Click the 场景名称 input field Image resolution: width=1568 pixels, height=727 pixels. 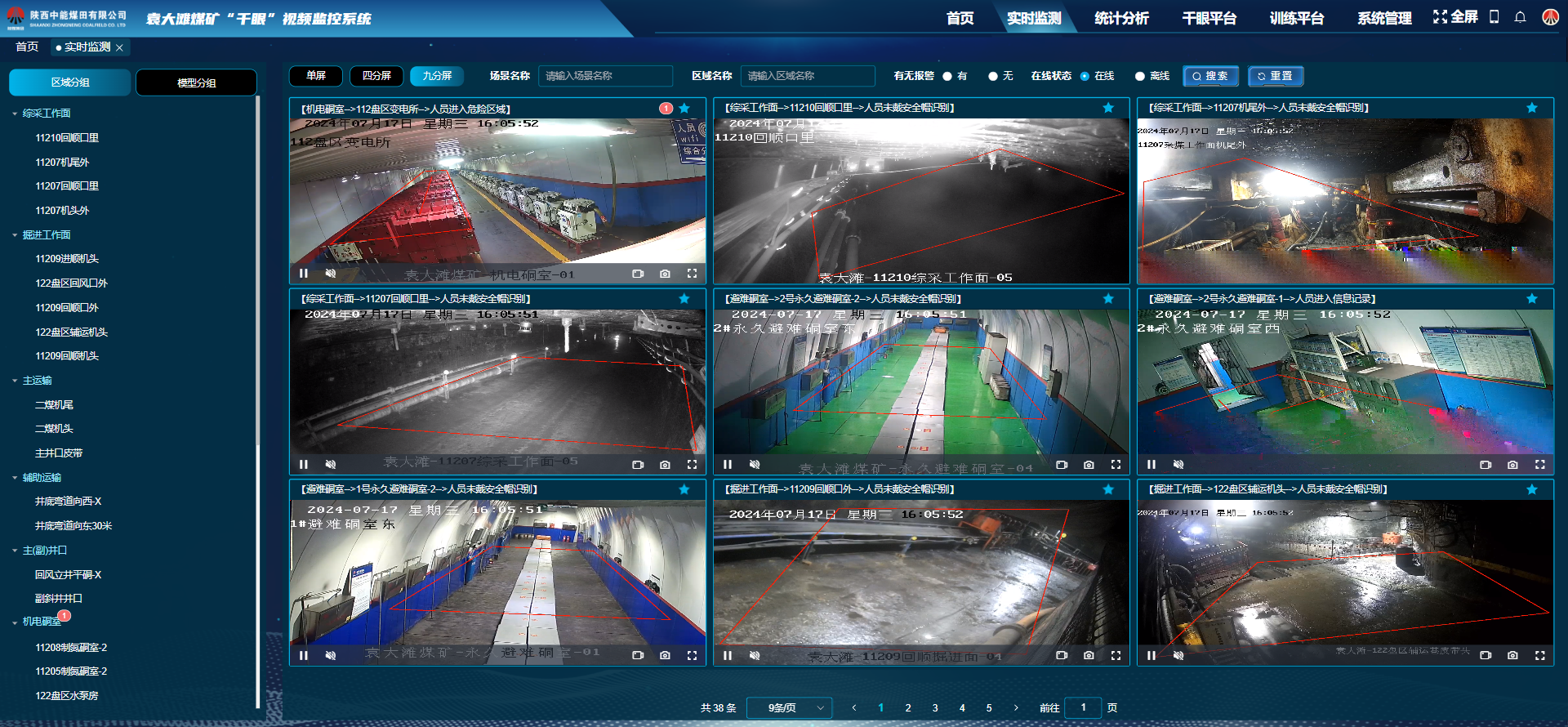tap(605, 76)
